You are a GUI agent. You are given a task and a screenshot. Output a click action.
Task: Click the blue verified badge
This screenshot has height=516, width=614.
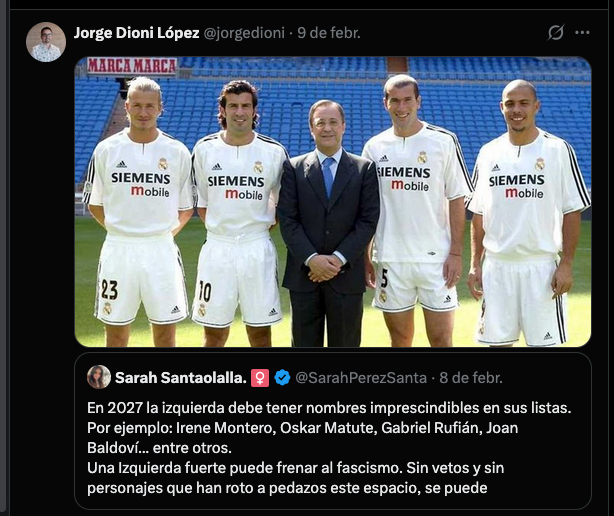(x=282, y=378)
